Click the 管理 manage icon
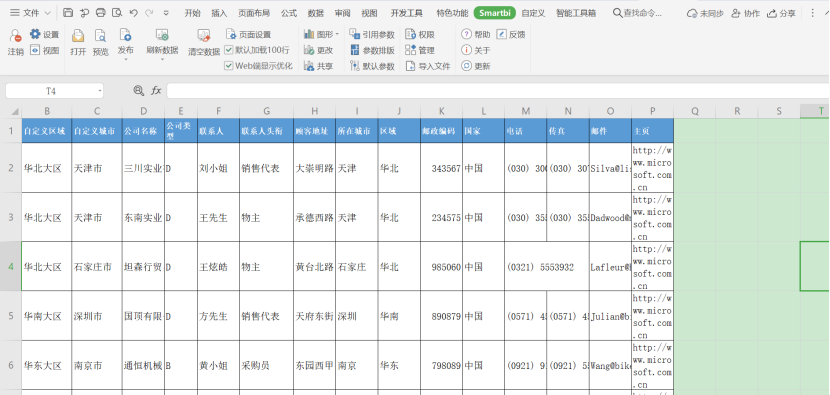Viewport: 830px width, 395px height. 411,50
